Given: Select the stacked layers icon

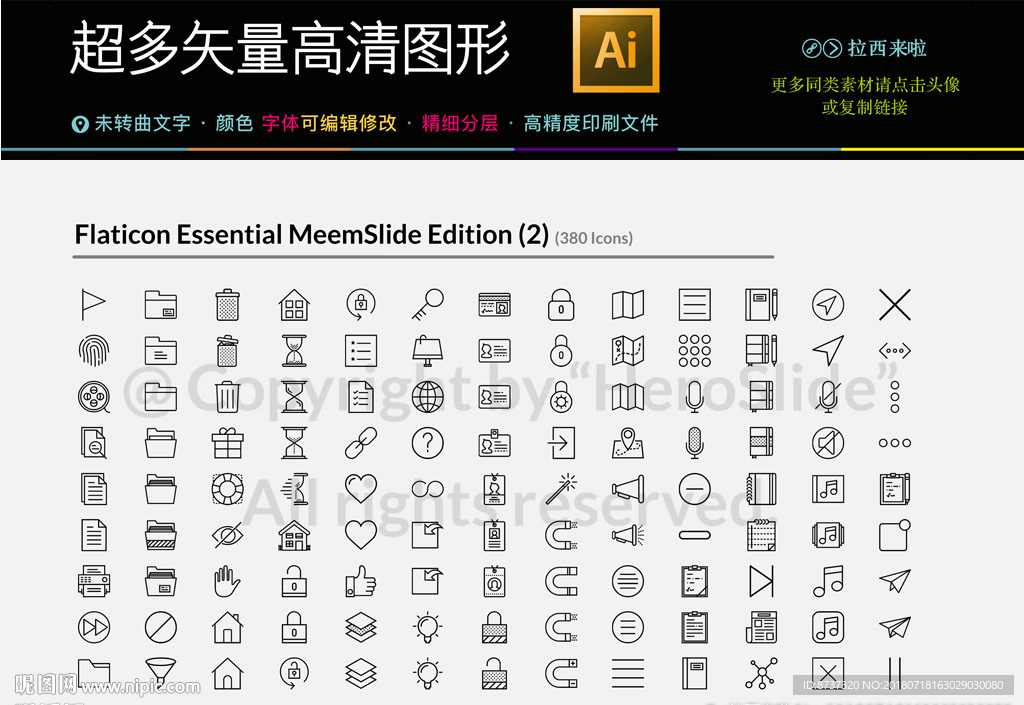Looking at the screenshot, I should (360, 625).
